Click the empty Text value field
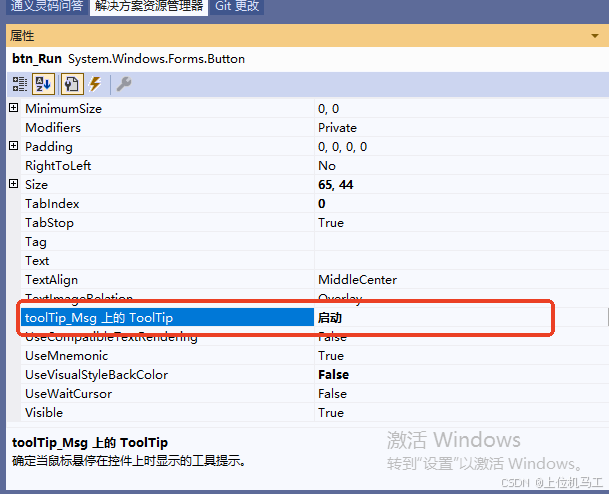This screenshot has height=494, width=609. 462,261
